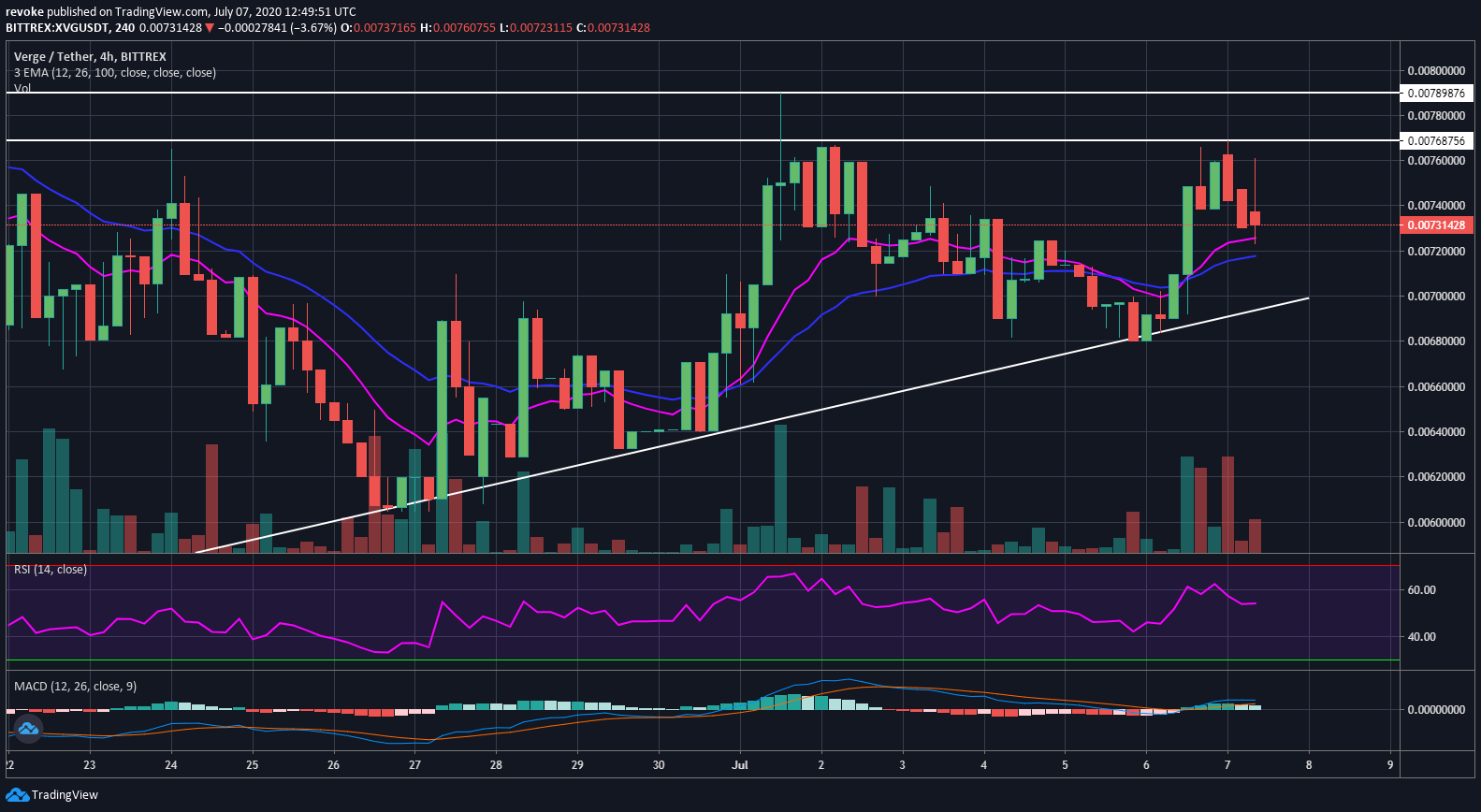Click the 0.00800000 price axis label
Image resolution: width=1481 pixels, height=812 pixels.
(x=1436, y=71)
